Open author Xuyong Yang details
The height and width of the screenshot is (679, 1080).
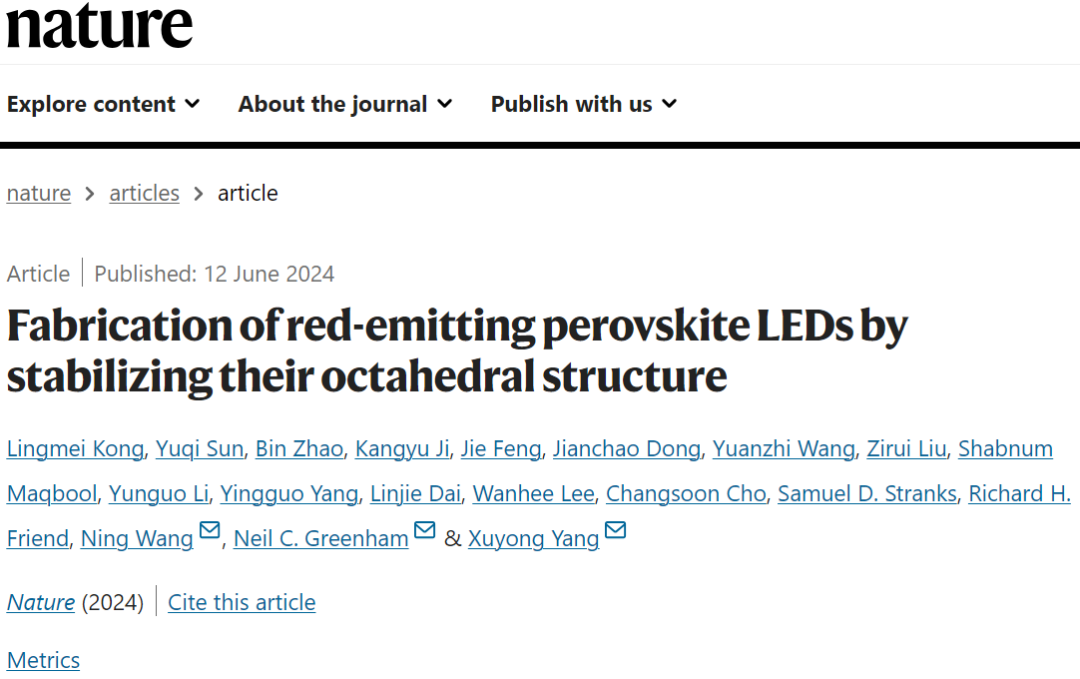[534, 539]
